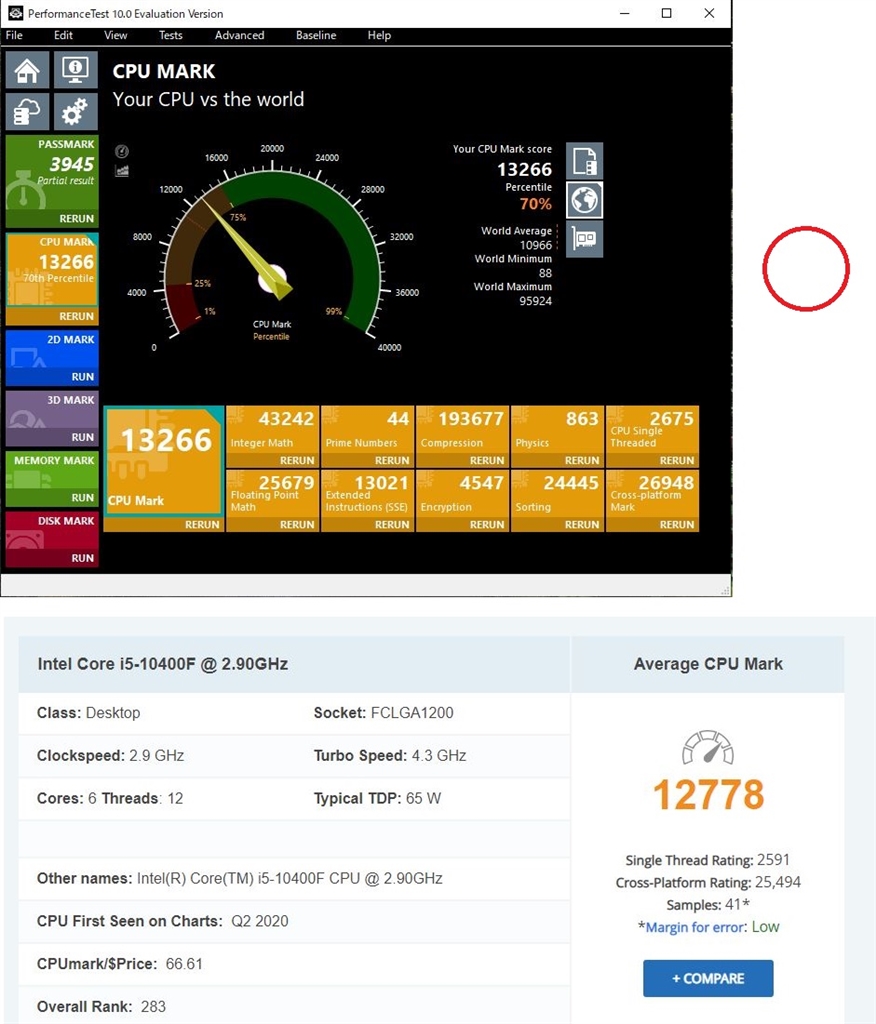This screenshot has width=876, height=1024.
Task: Click the World Minimum value 88
Action: coord(545,273)
